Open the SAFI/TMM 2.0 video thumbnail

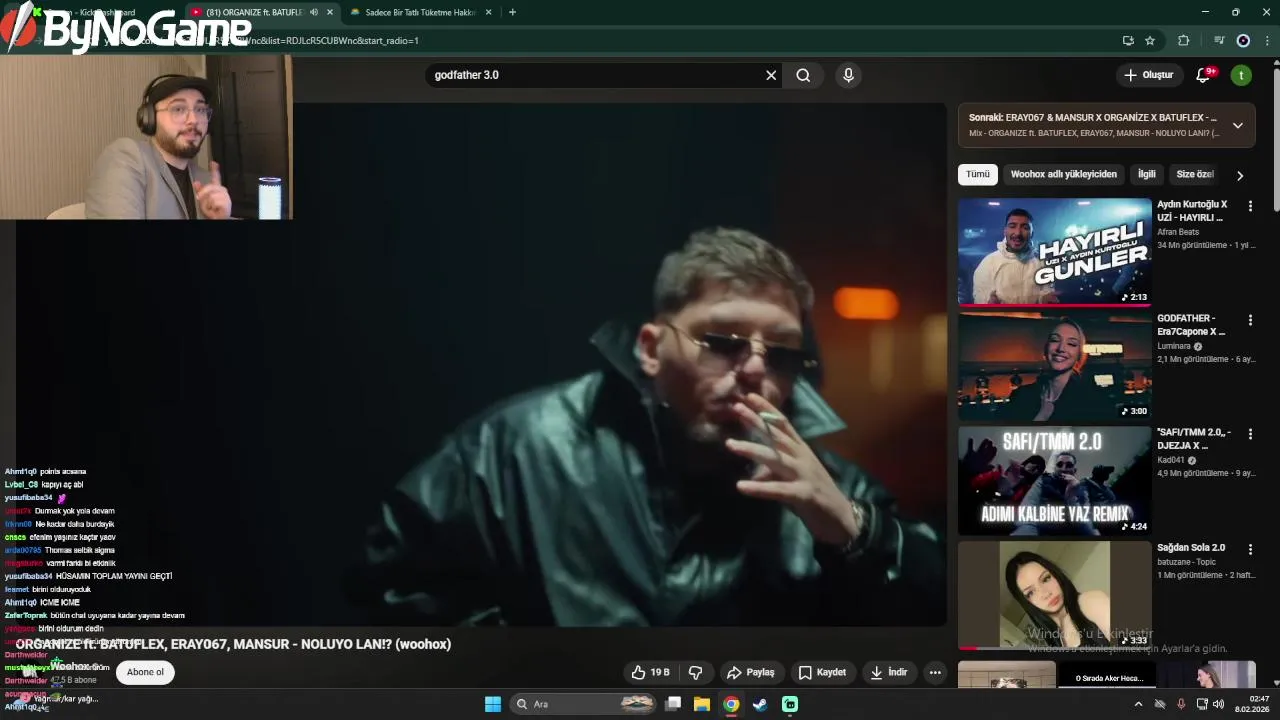coord(1054,480)
